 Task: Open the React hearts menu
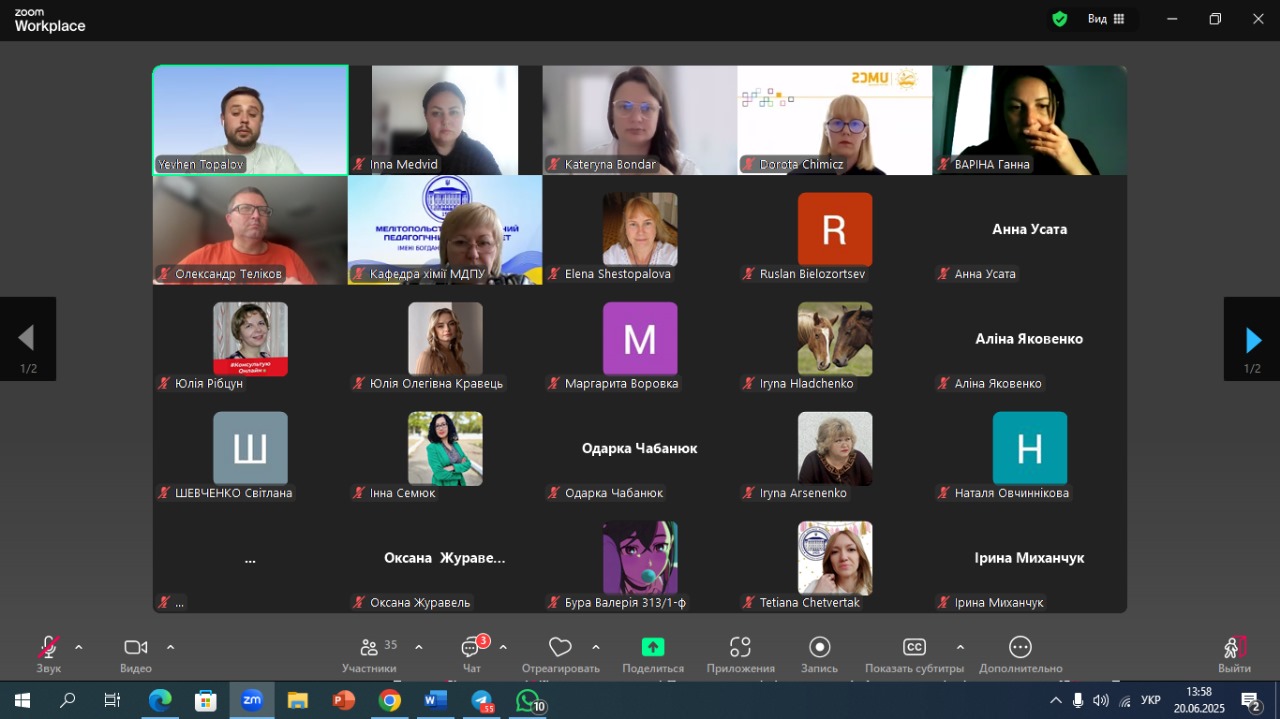[x=560, y=654]
